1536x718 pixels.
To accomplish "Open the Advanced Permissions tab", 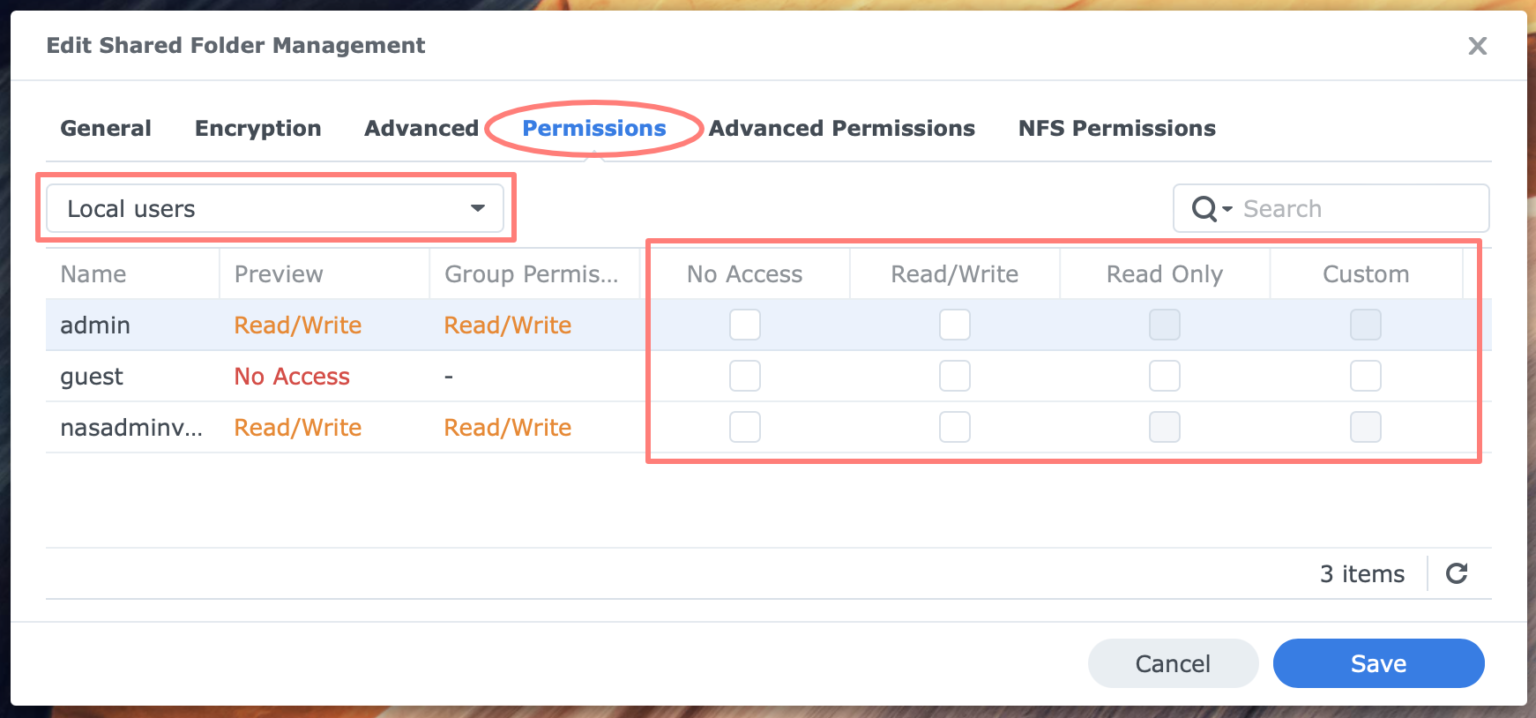I will (x=841, y=128).
